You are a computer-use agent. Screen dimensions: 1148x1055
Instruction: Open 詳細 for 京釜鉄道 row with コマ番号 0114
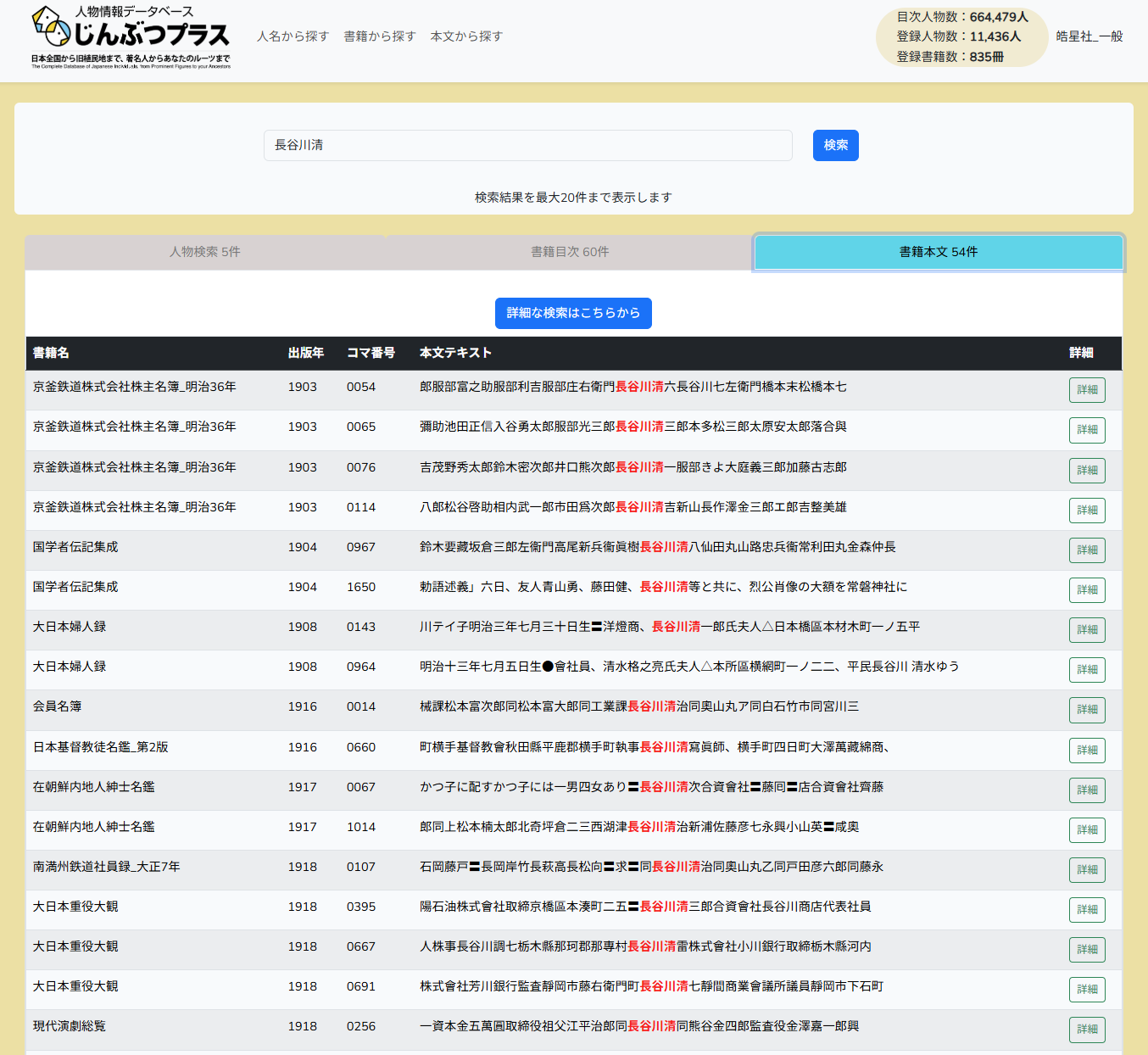tap(1086, 511)
